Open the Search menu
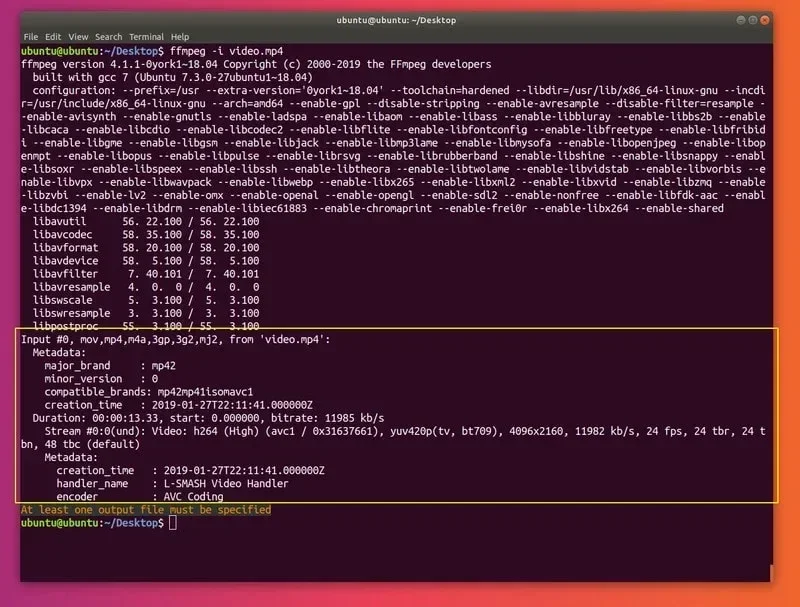The width and height of the screenshot is (800, 607). (109, 37)
